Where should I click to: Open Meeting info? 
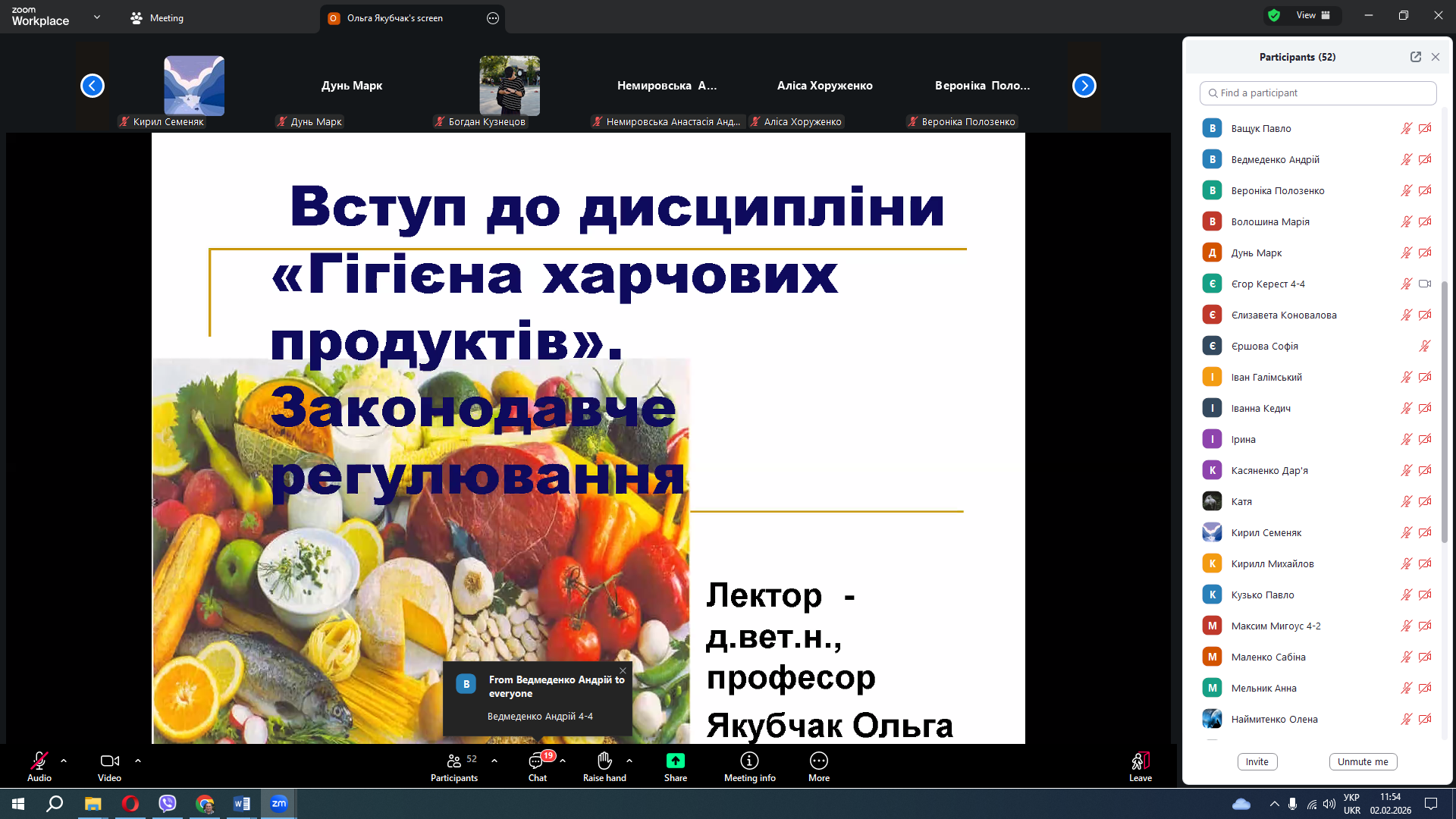(x=749, y=761)
